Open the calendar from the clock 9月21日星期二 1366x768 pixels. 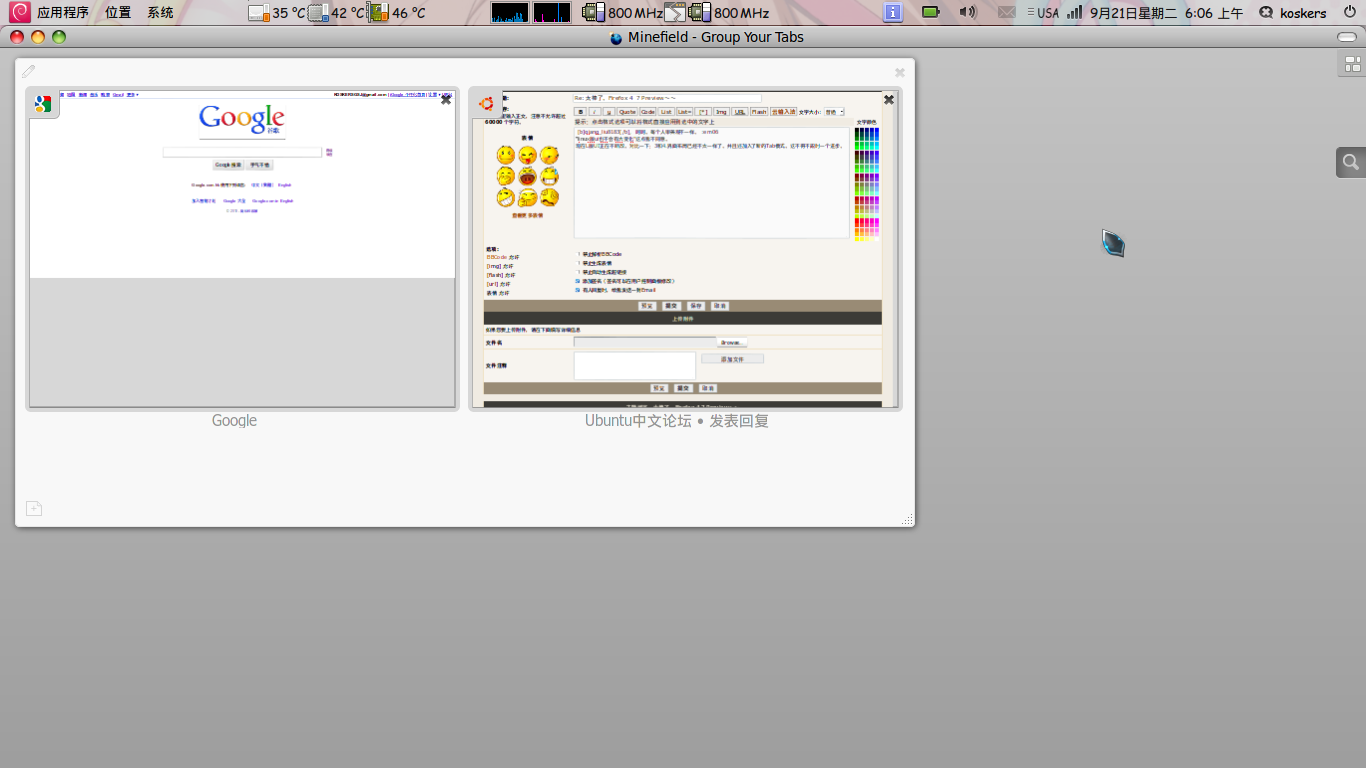(1167, 13)
